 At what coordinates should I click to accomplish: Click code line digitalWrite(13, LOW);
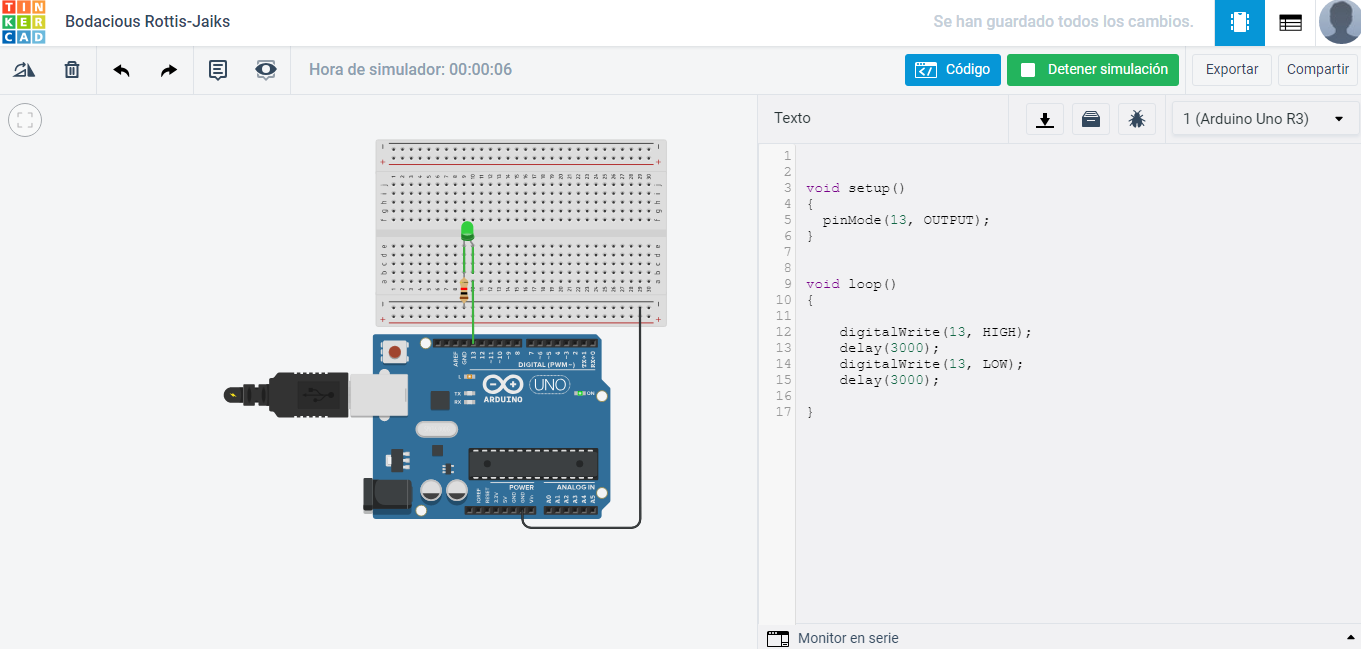(x=931, y=364)
